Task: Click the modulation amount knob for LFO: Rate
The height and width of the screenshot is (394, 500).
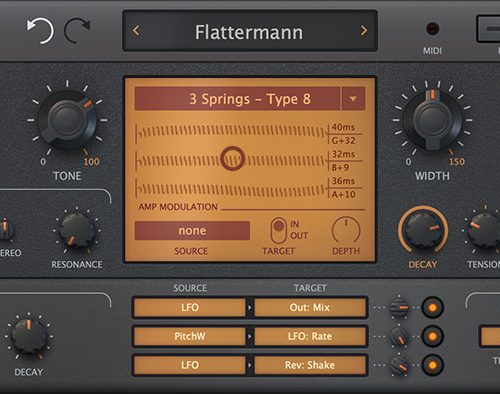Action: 399,337
